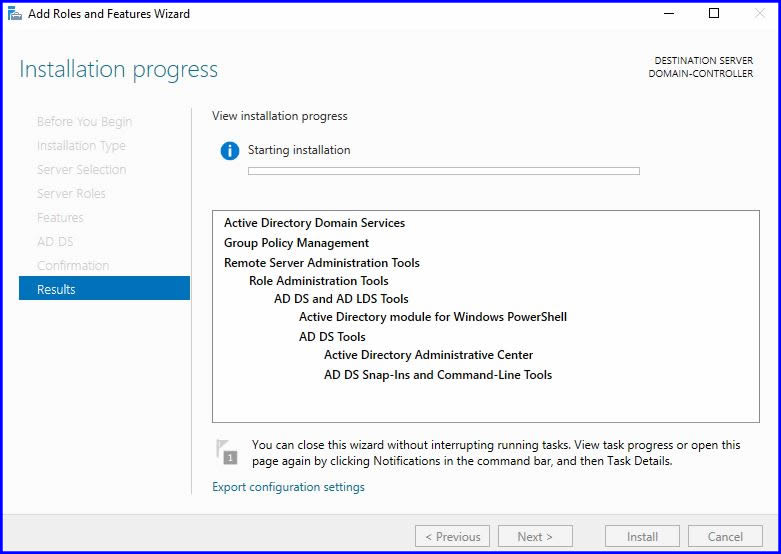Select Before You Begin step
This screenshot has height=554, width=781.
(x=84, y=121)
